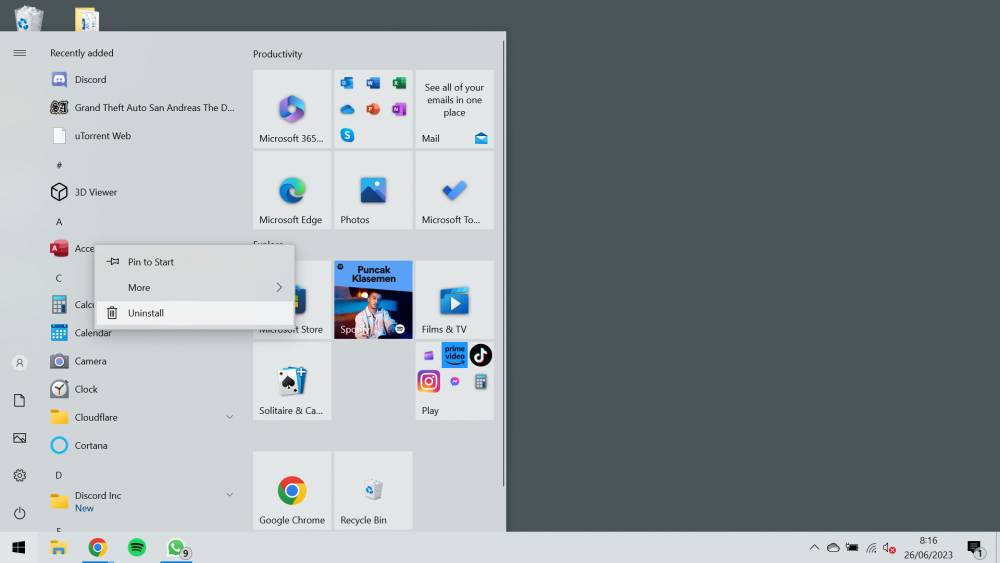This screenshot has height=563, width=1000.
Task: Choose Uninstall from the context menu
Action: 195,313
